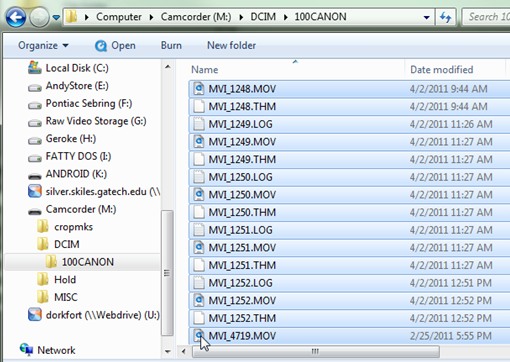
Task: Click Geroke (H:) drive icon
Action: [x=35, y=141]
